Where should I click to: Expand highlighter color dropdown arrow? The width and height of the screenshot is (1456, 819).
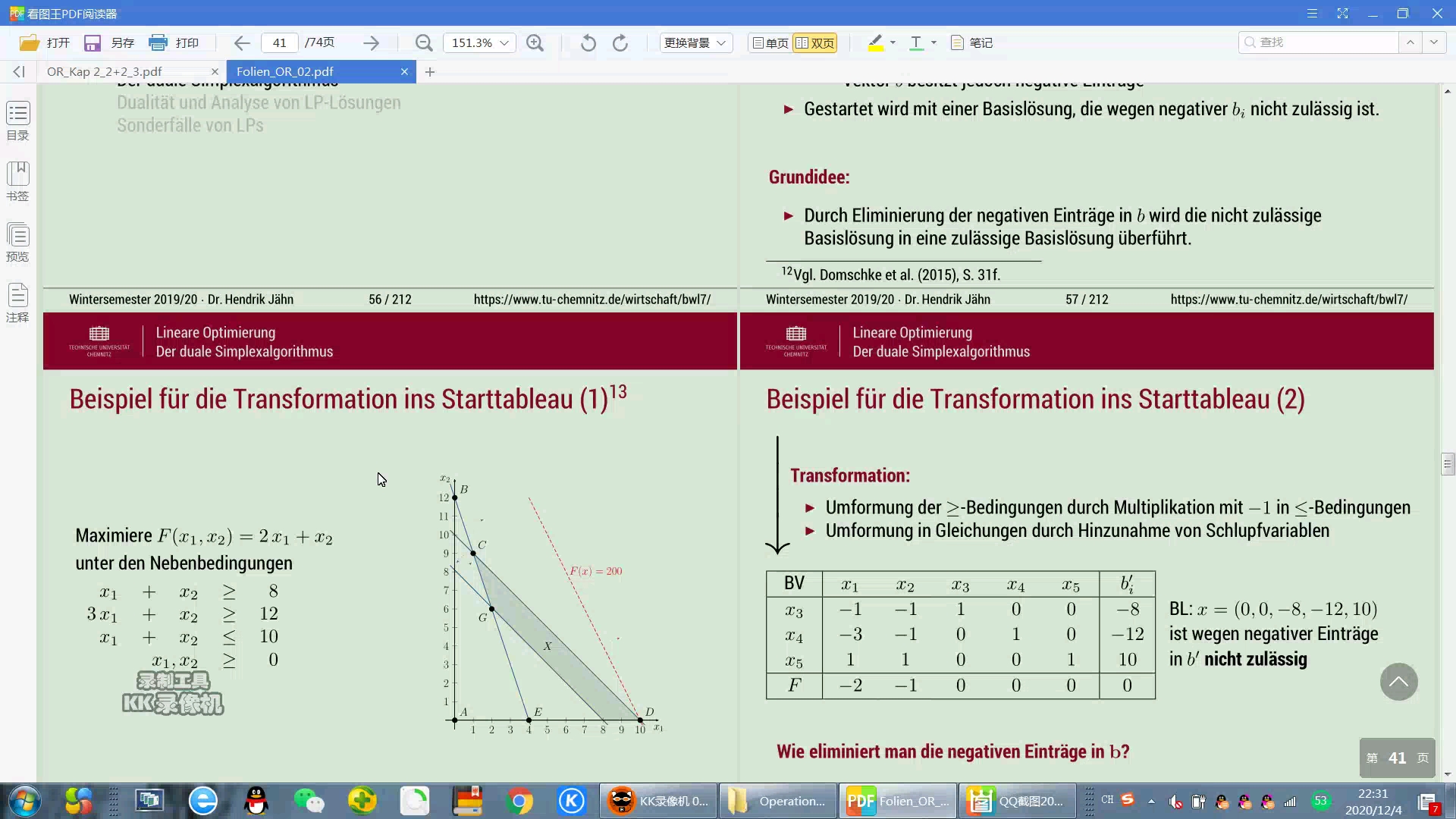[893, 43]
